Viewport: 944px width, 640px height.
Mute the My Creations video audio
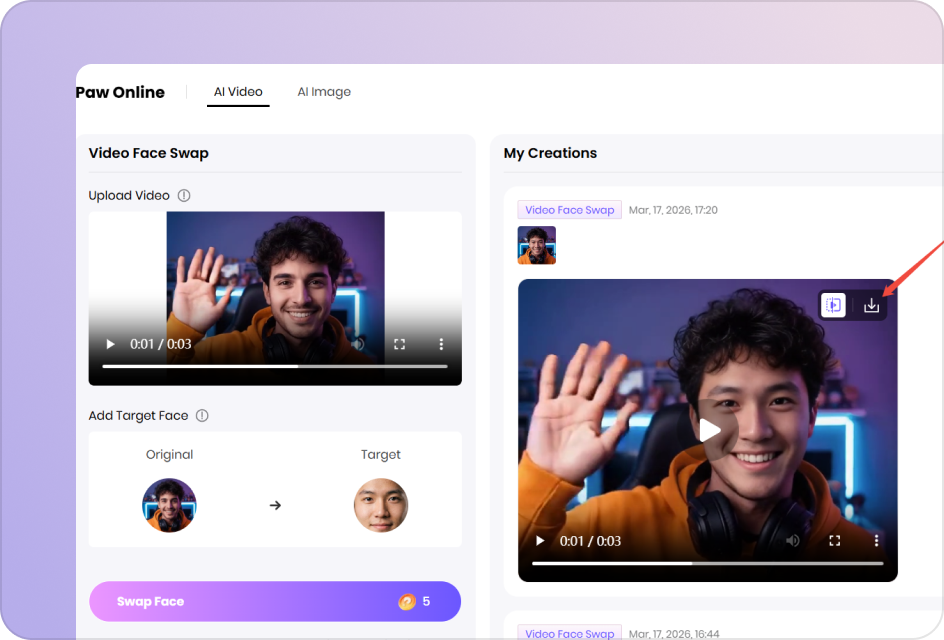click(793, 541)
